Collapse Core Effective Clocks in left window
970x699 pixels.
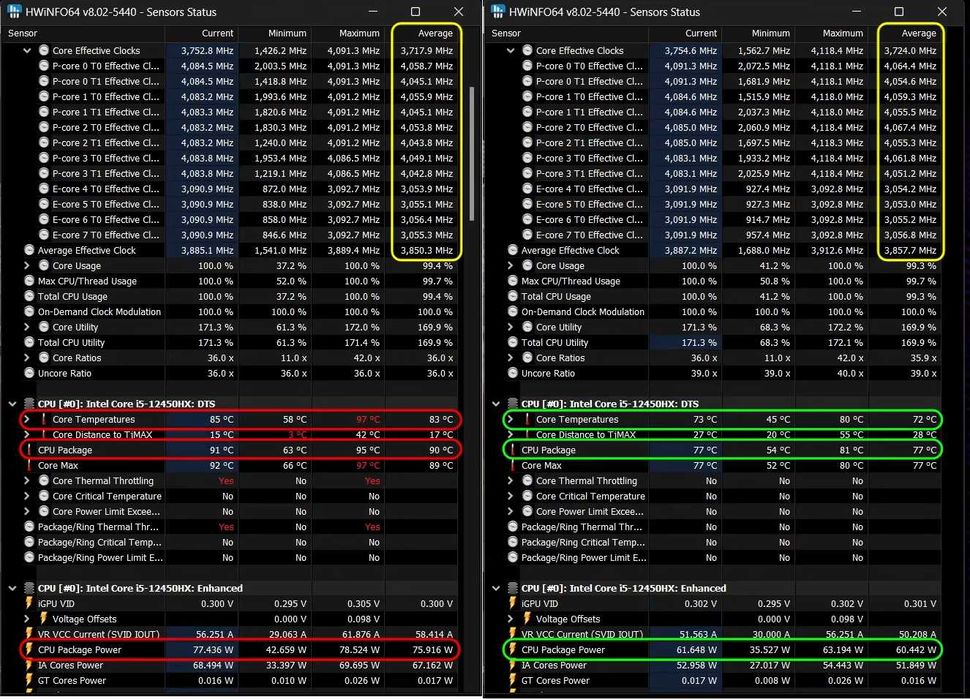point(27,51)
